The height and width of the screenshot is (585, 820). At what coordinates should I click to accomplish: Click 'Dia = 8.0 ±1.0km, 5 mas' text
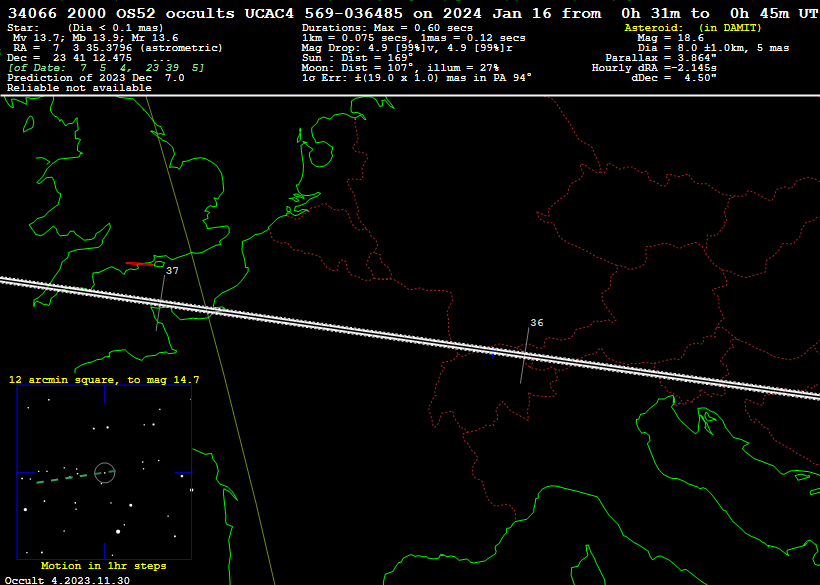tap(713, 48)
